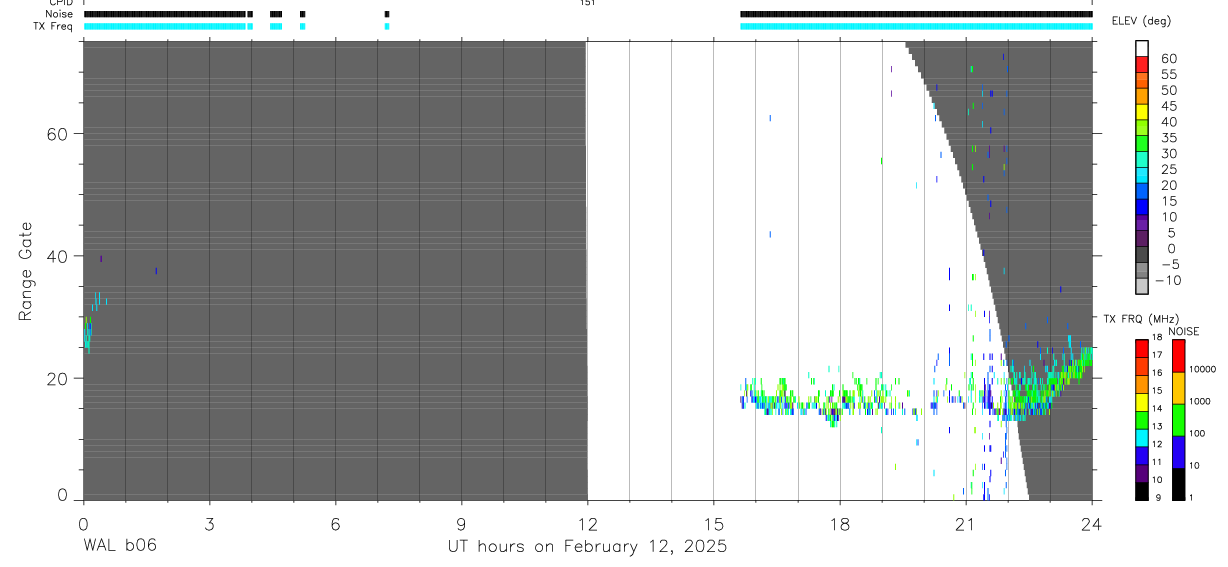Click the 'NOISE' legend title
The height and width of the screenshot is (567, 1228).
point(1184,331)
